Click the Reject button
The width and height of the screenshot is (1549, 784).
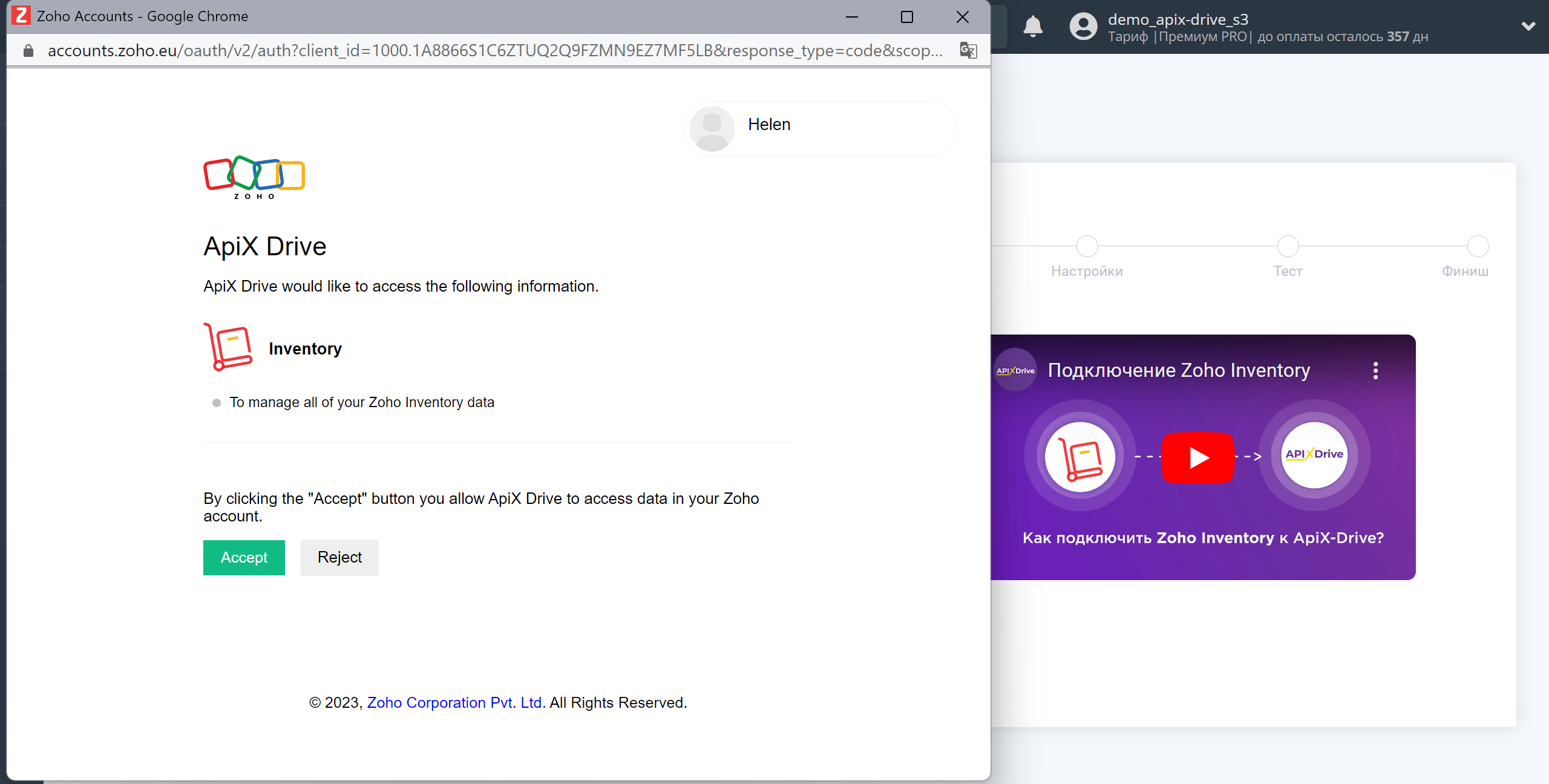339,557
